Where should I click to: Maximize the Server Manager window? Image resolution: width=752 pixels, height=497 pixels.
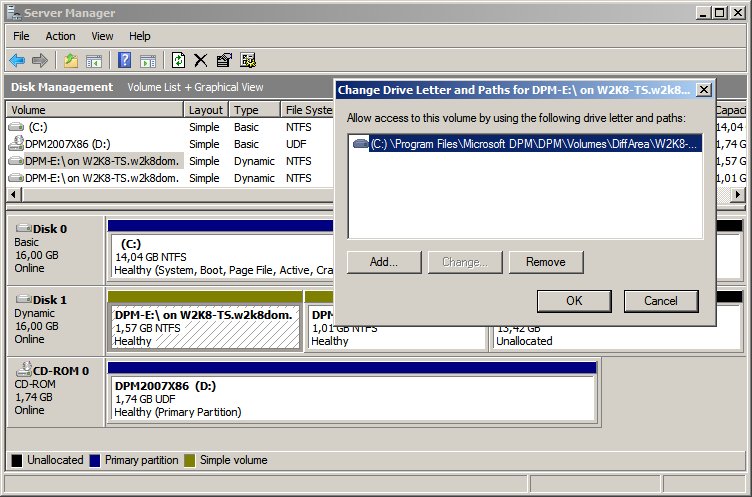720,12
